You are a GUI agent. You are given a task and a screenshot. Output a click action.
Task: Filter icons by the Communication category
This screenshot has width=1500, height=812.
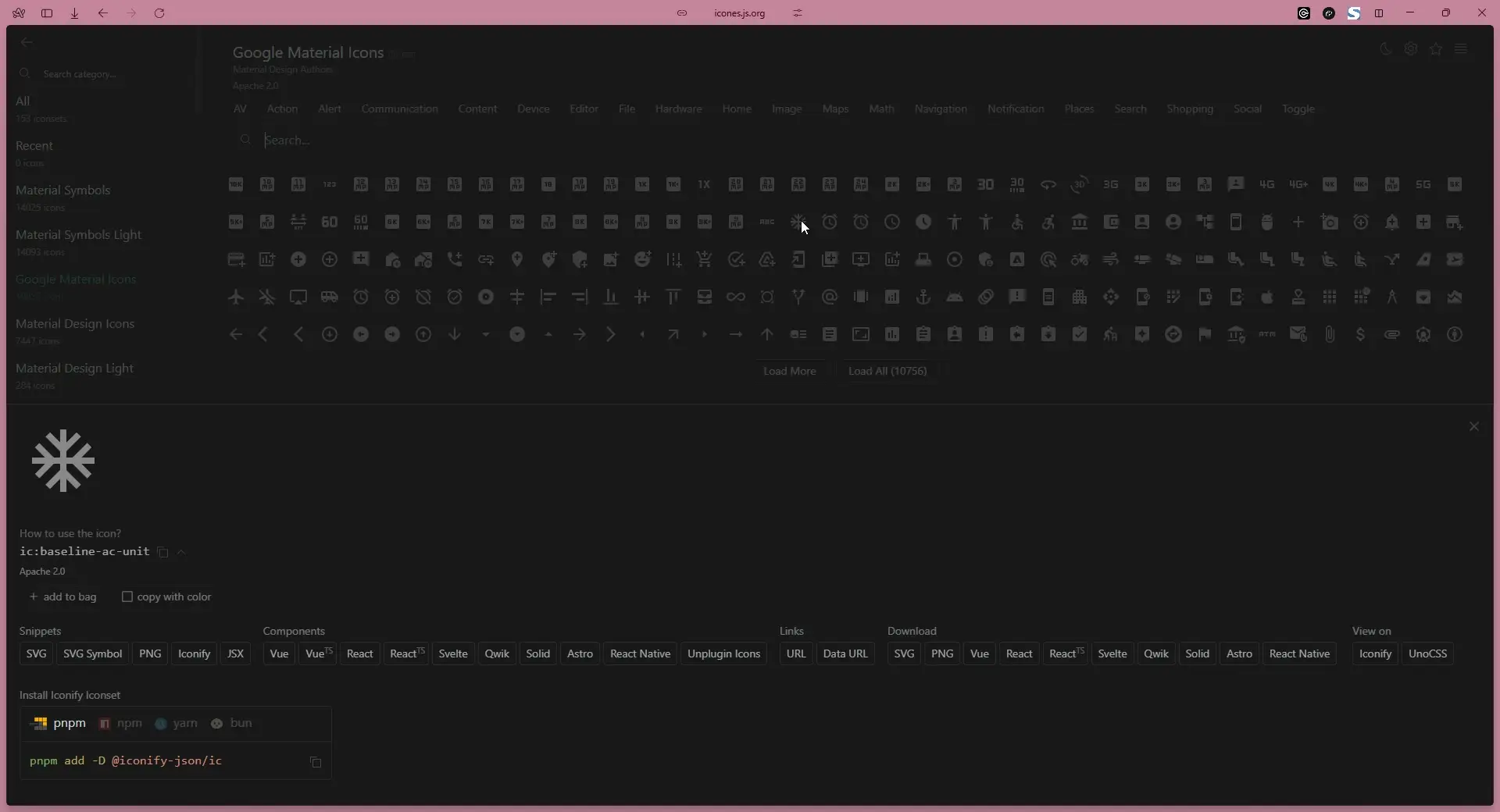coord(399,109)
